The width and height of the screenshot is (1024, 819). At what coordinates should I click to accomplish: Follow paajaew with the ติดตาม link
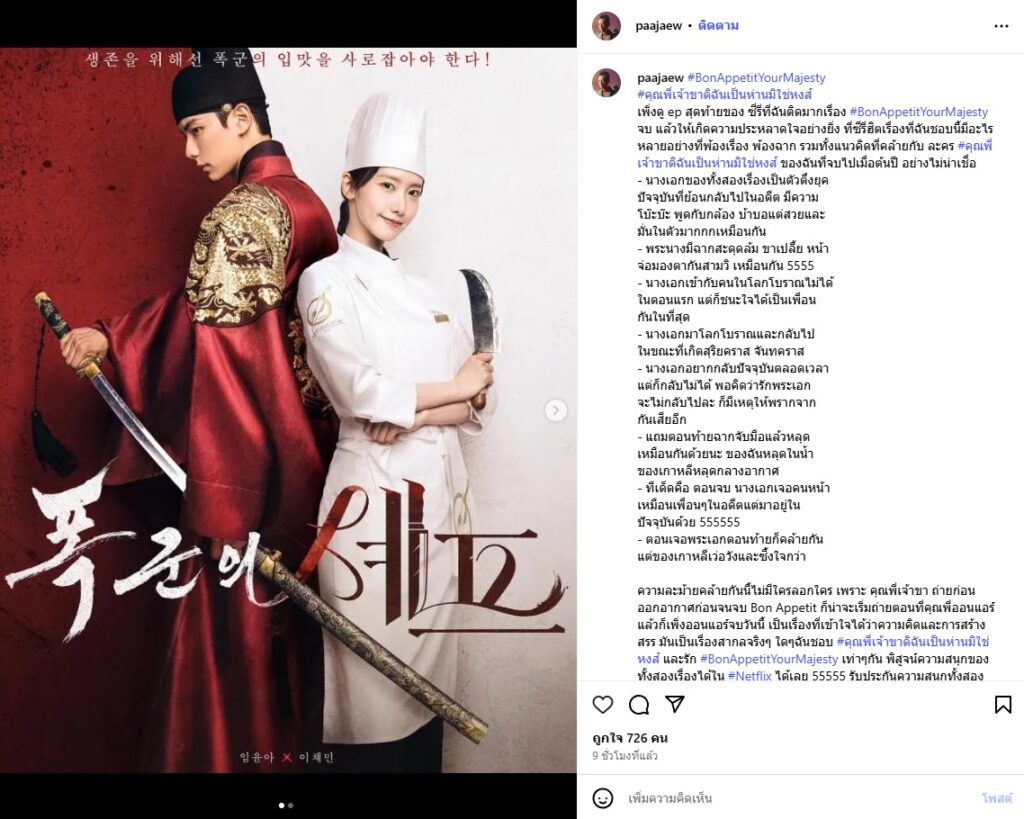[718, 26]
